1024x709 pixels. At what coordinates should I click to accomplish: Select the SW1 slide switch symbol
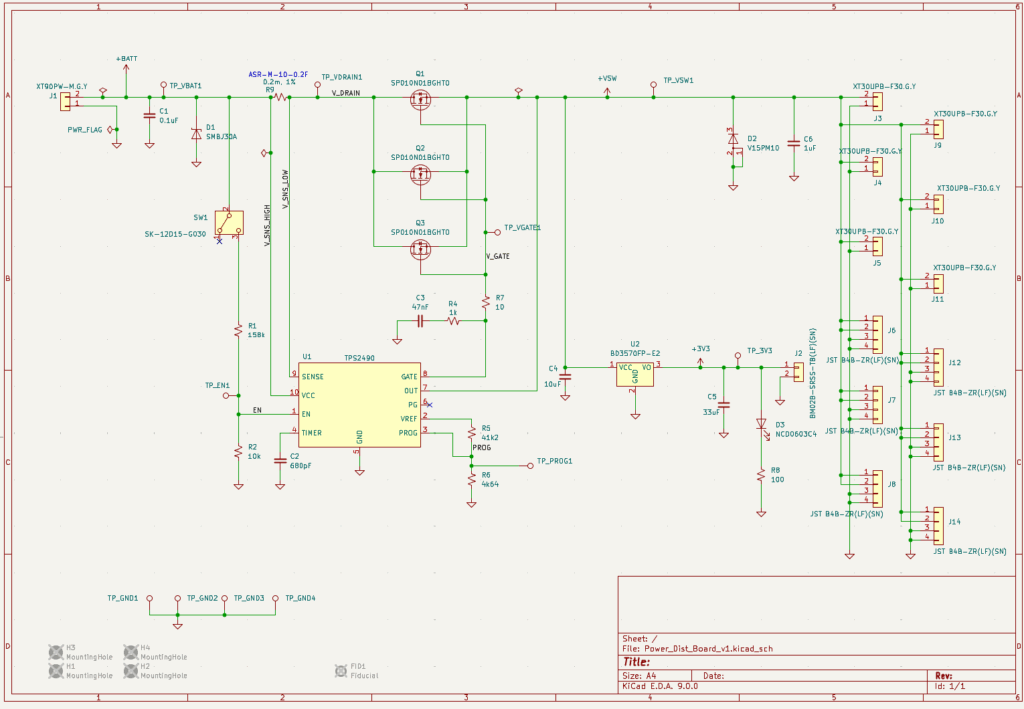click(x=229, y=224)
